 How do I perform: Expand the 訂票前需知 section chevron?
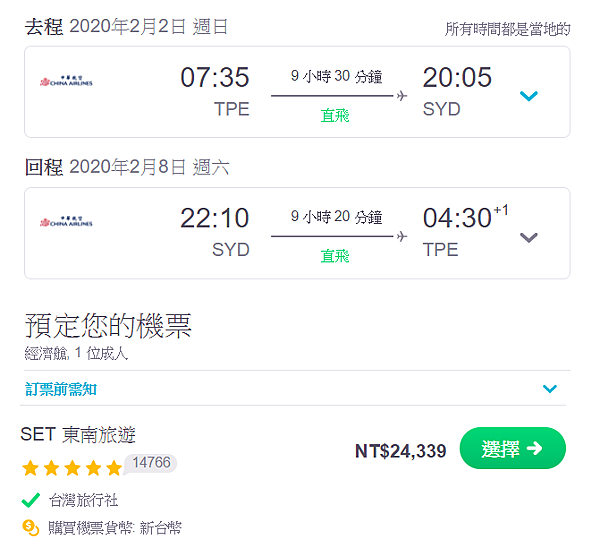(549, 389)
